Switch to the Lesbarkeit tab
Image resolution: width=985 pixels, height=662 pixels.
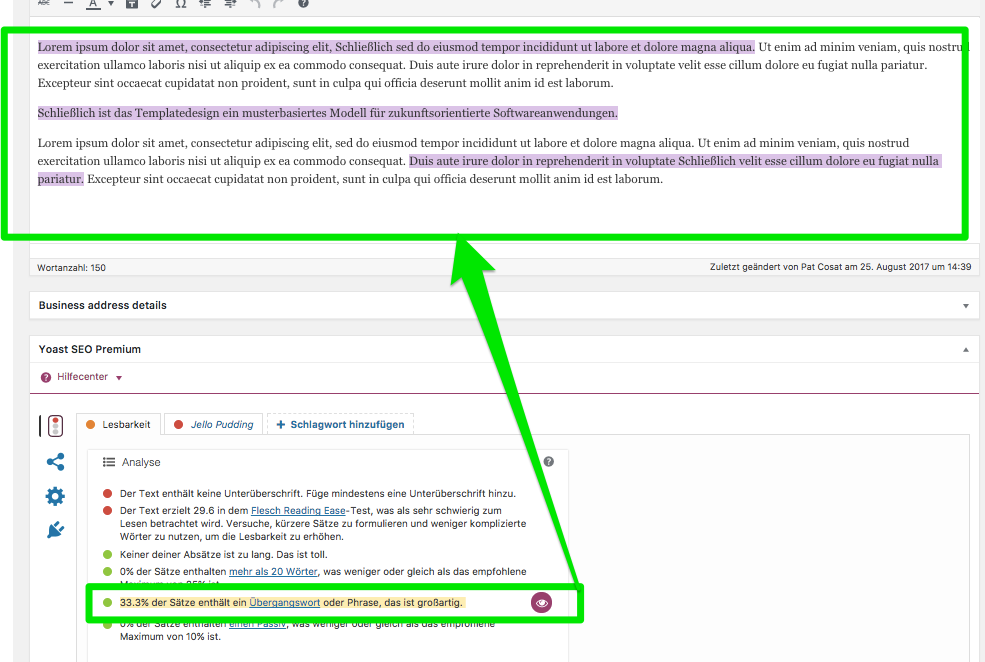(119, 425)
